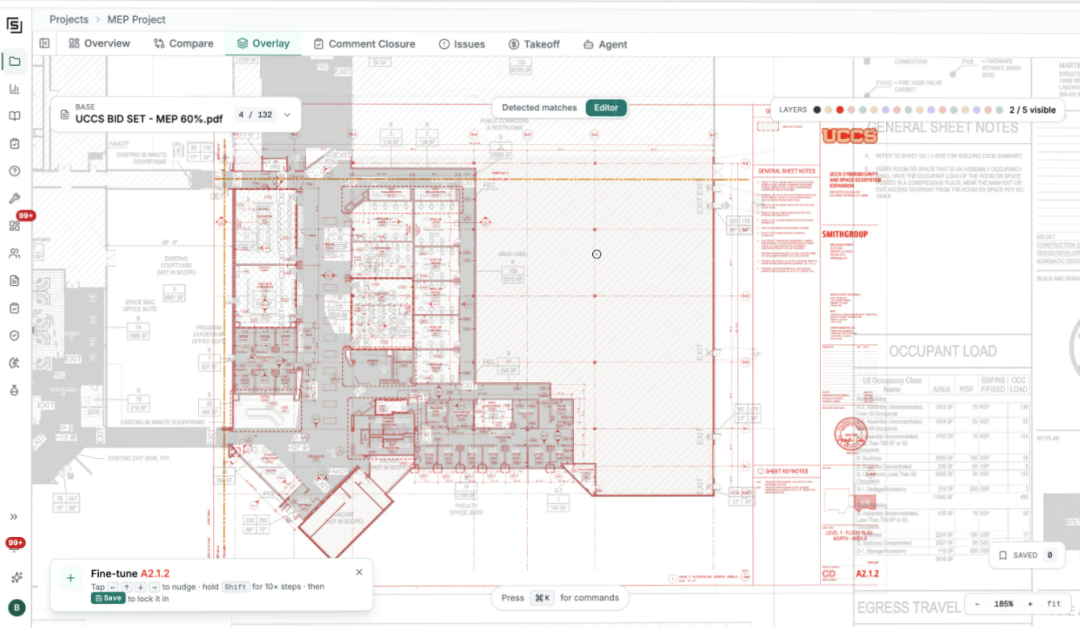Open the document page sidebar icon
The width and height of the screenshot is (1080, 628).
pos(14,281)
